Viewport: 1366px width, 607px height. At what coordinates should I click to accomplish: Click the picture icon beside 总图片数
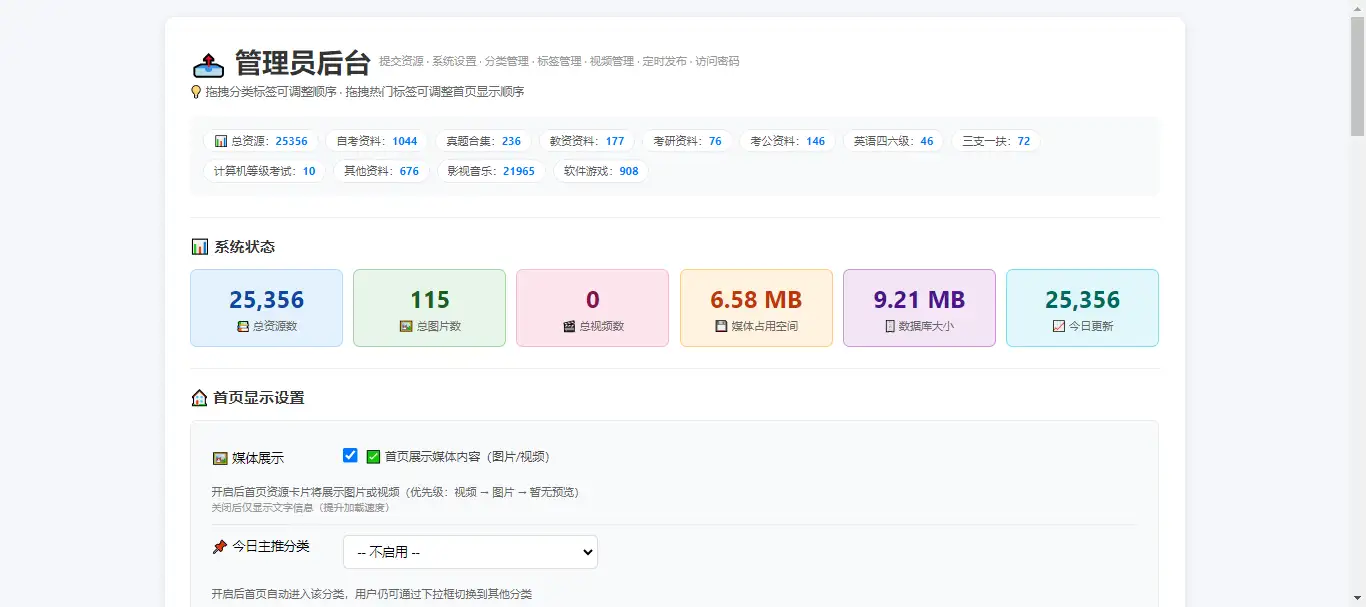point(406,326)
